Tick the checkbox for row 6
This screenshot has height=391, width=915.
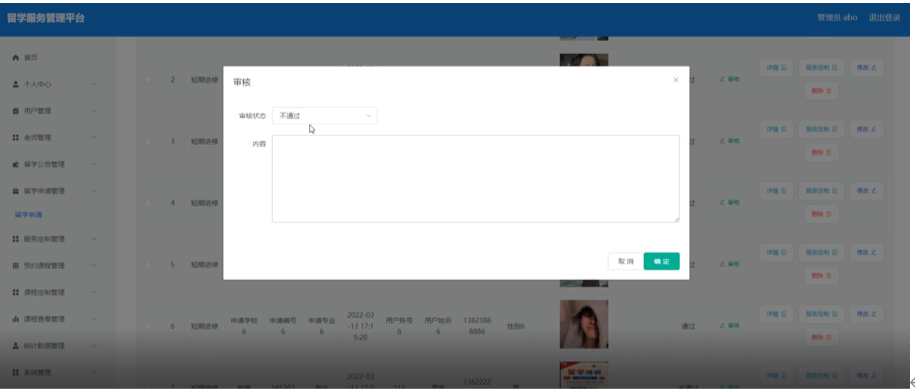[148, 326]
